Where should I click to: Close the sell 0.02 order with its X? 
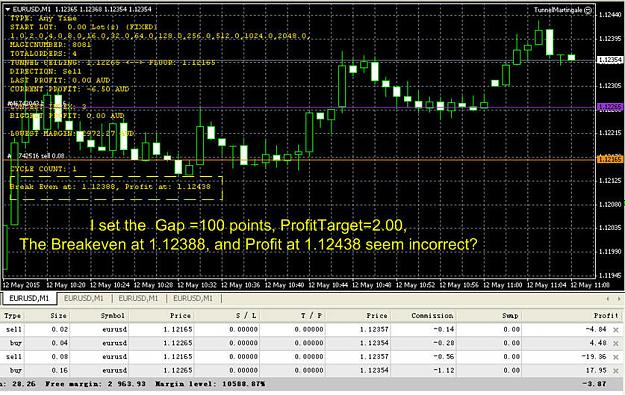point(616,330)
